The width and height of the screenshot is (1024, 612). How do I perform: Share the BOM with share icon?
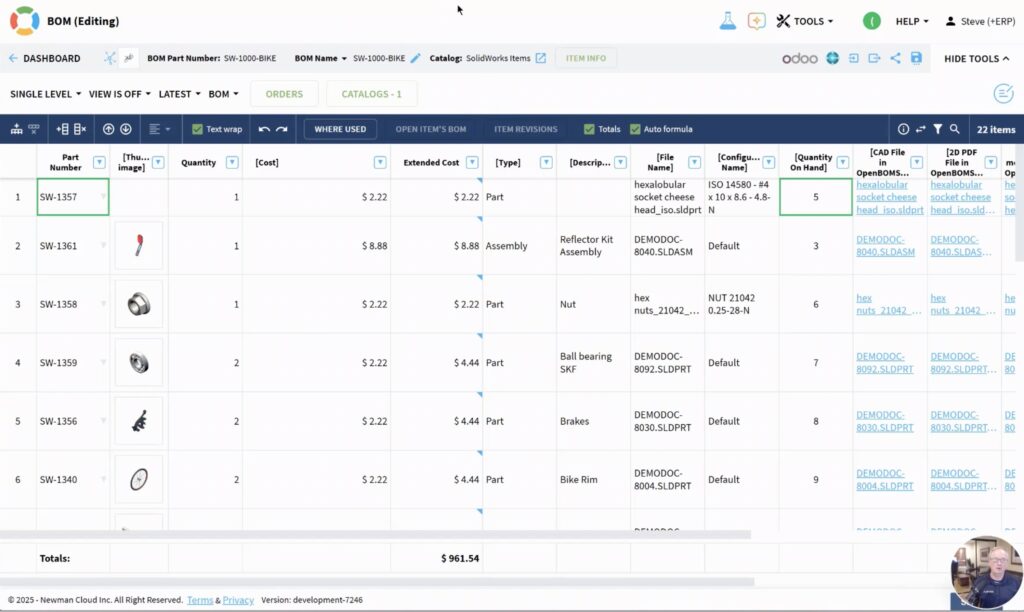click(895, 58)
